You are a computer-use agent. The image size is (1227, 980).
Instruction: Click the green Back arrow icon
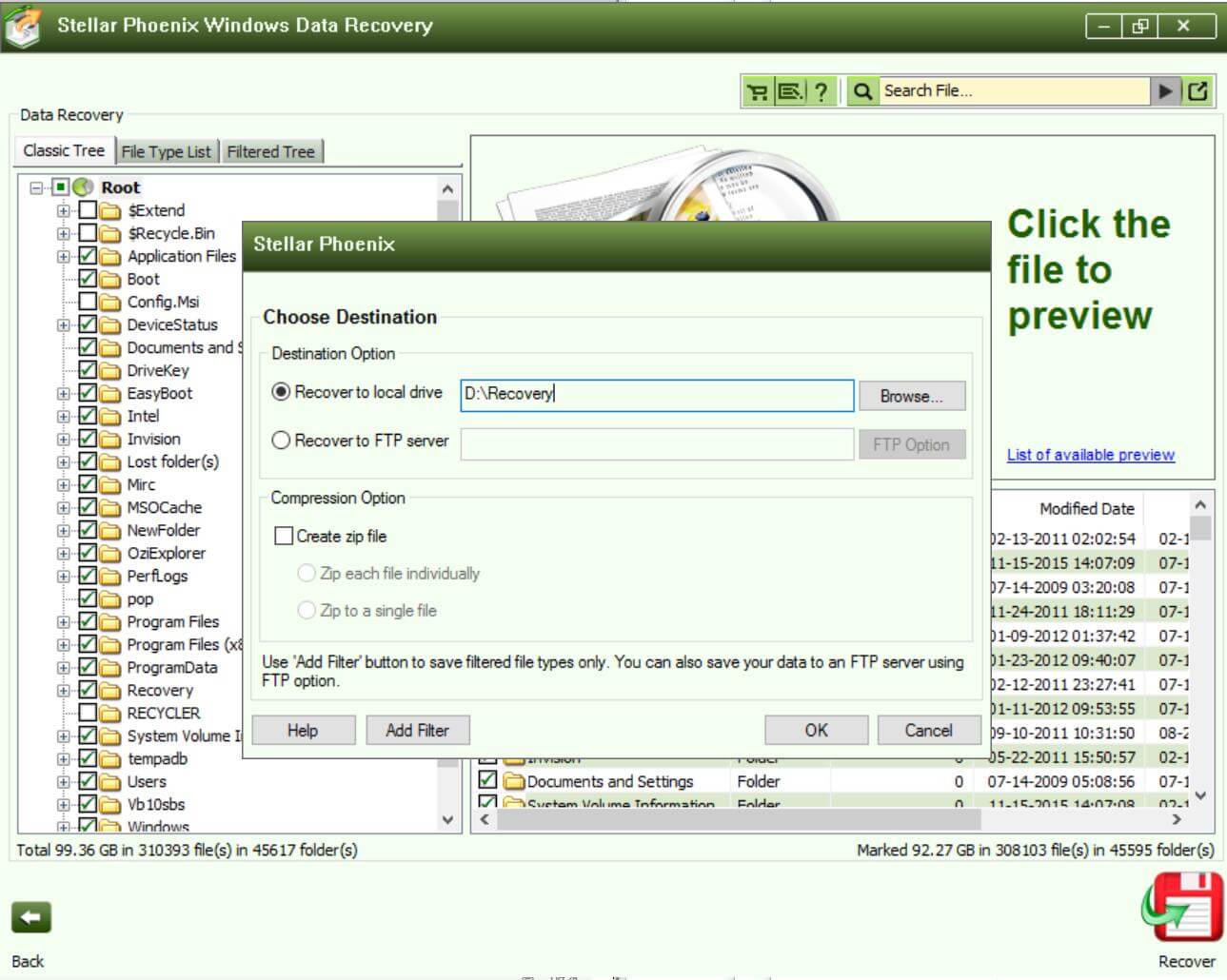[30, 918]
